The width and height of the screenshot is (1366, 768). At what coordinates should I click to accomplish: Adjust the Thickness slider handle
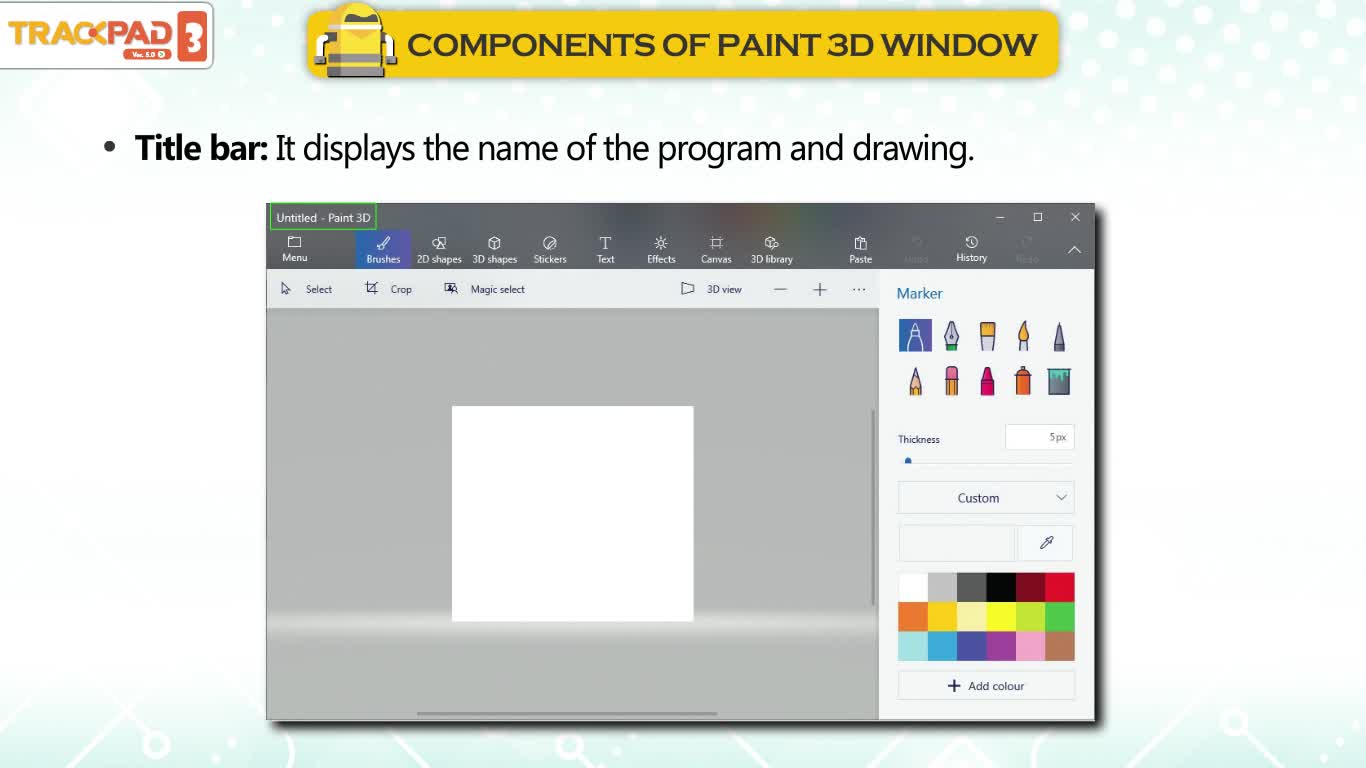coord(908,461)
